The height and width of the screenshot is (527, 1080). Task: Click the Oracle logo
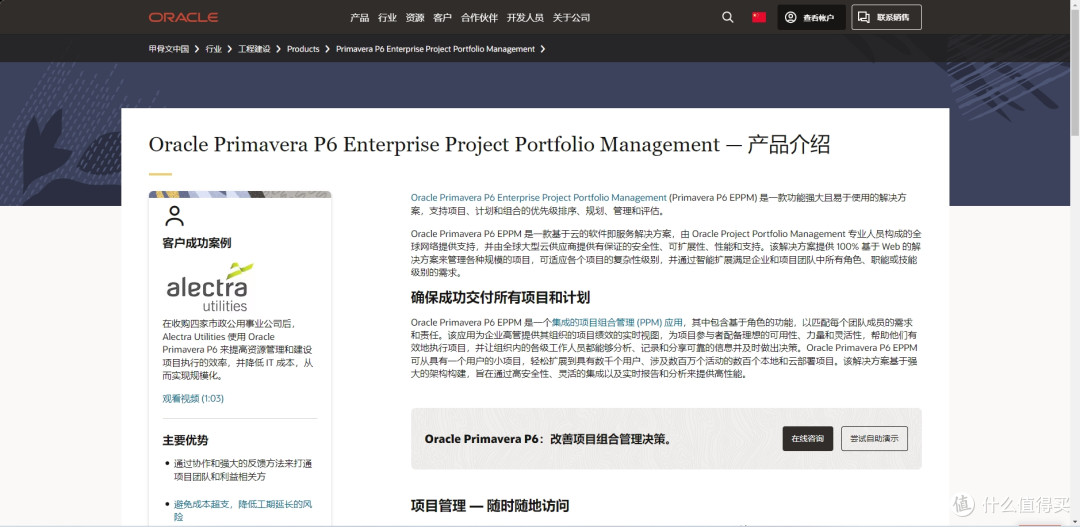click(x=183, y=17)
